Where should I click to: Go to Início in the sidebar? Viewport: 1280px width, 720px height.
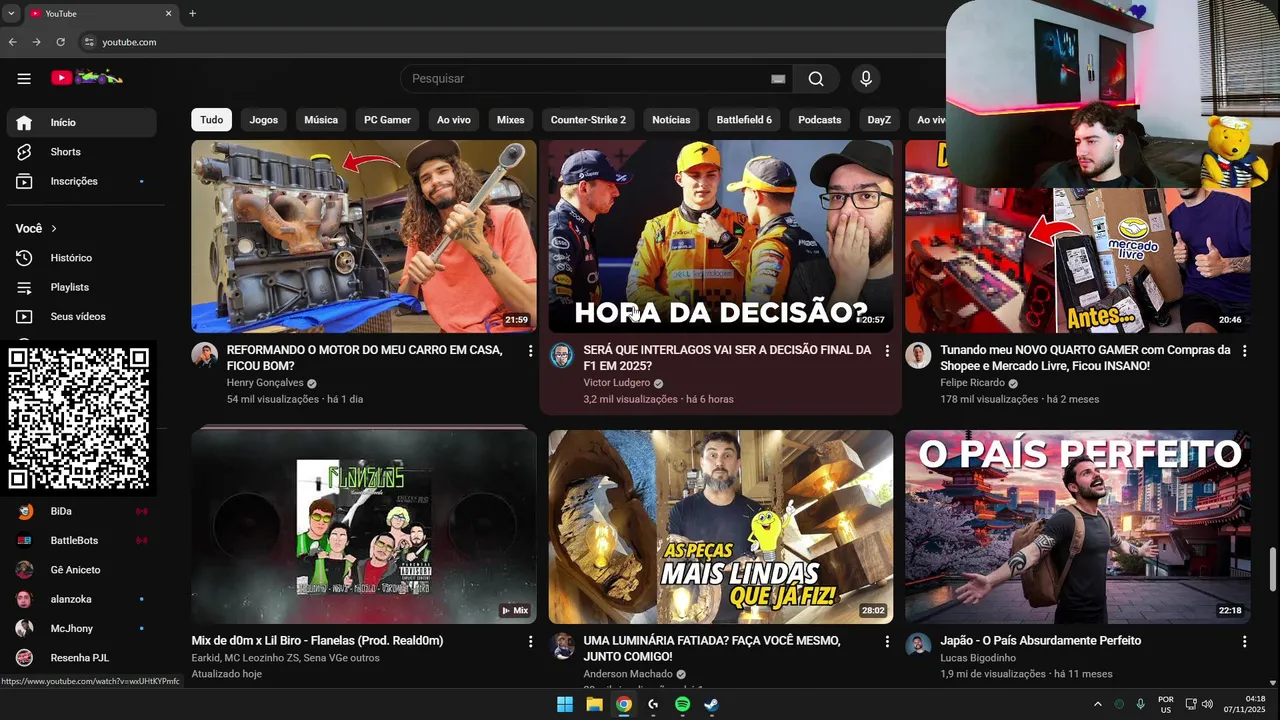(82, 123)
